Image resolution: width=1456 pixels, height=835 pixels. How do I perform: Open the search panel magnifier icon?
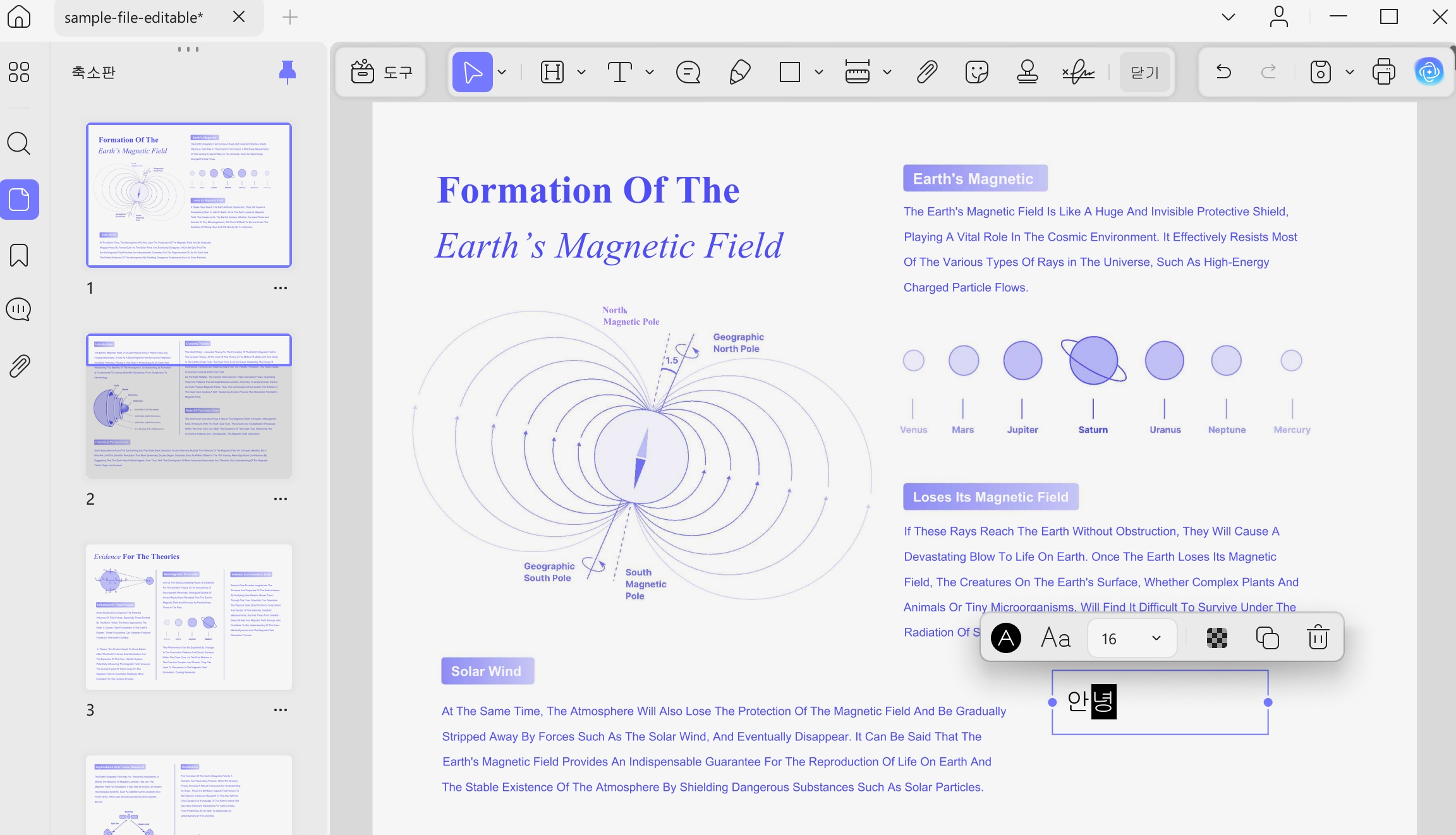click(x=19, y=143)
